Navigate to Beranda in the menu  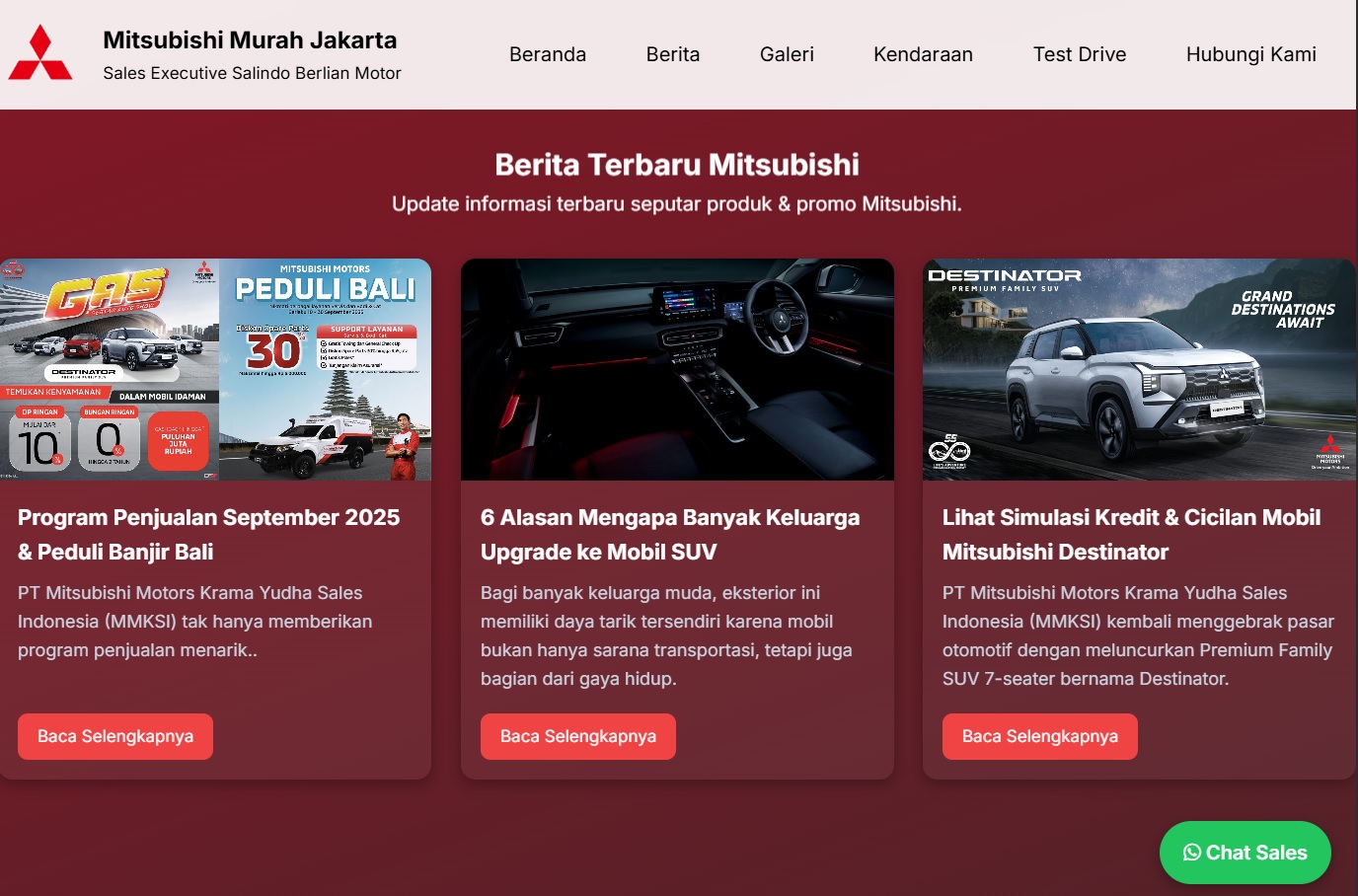click(x=548, y=54)
